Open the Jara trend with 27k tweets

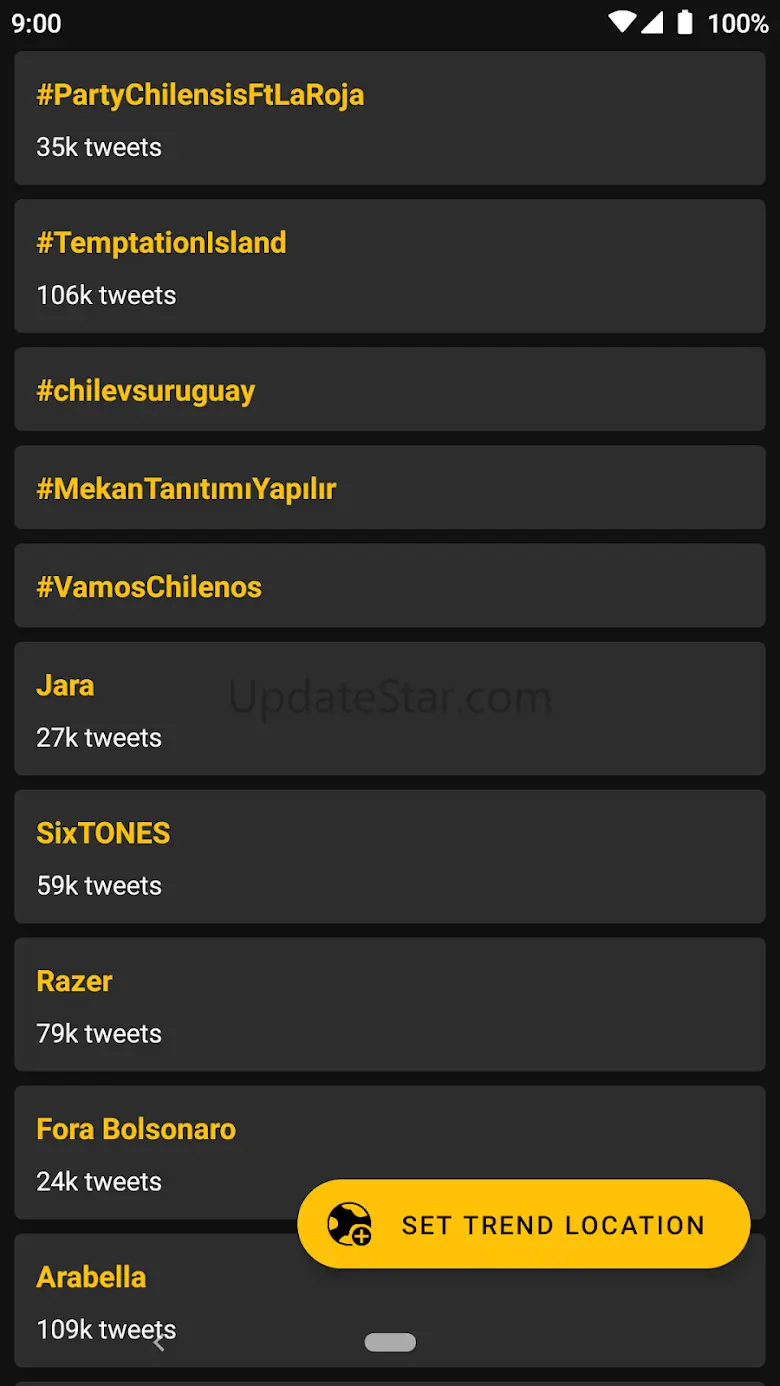pos(390,708)
